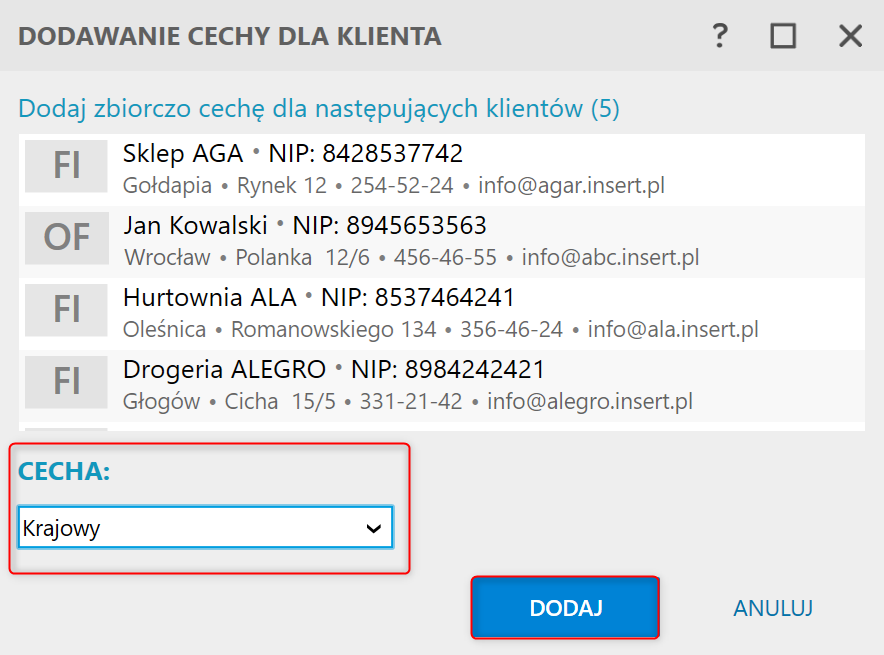
Task: Click ANULUJ to cancel
Action: (x=772, y=608)
